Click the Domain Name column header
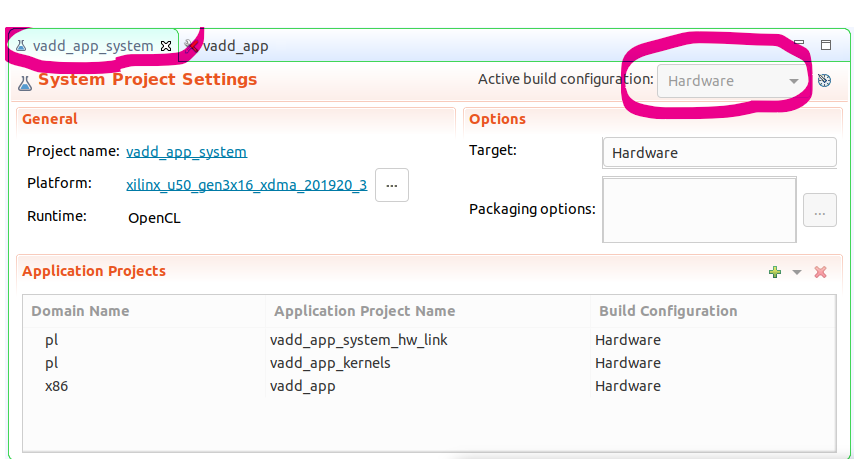Image resolution: width=854 pixels, height=459 pixels. (80, 311)
